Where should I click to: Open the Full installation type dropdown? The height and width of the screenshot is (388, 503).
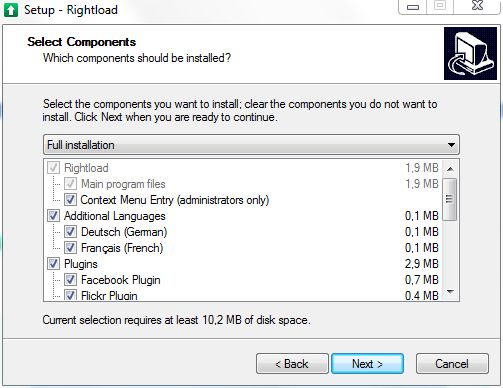(251, 145)
